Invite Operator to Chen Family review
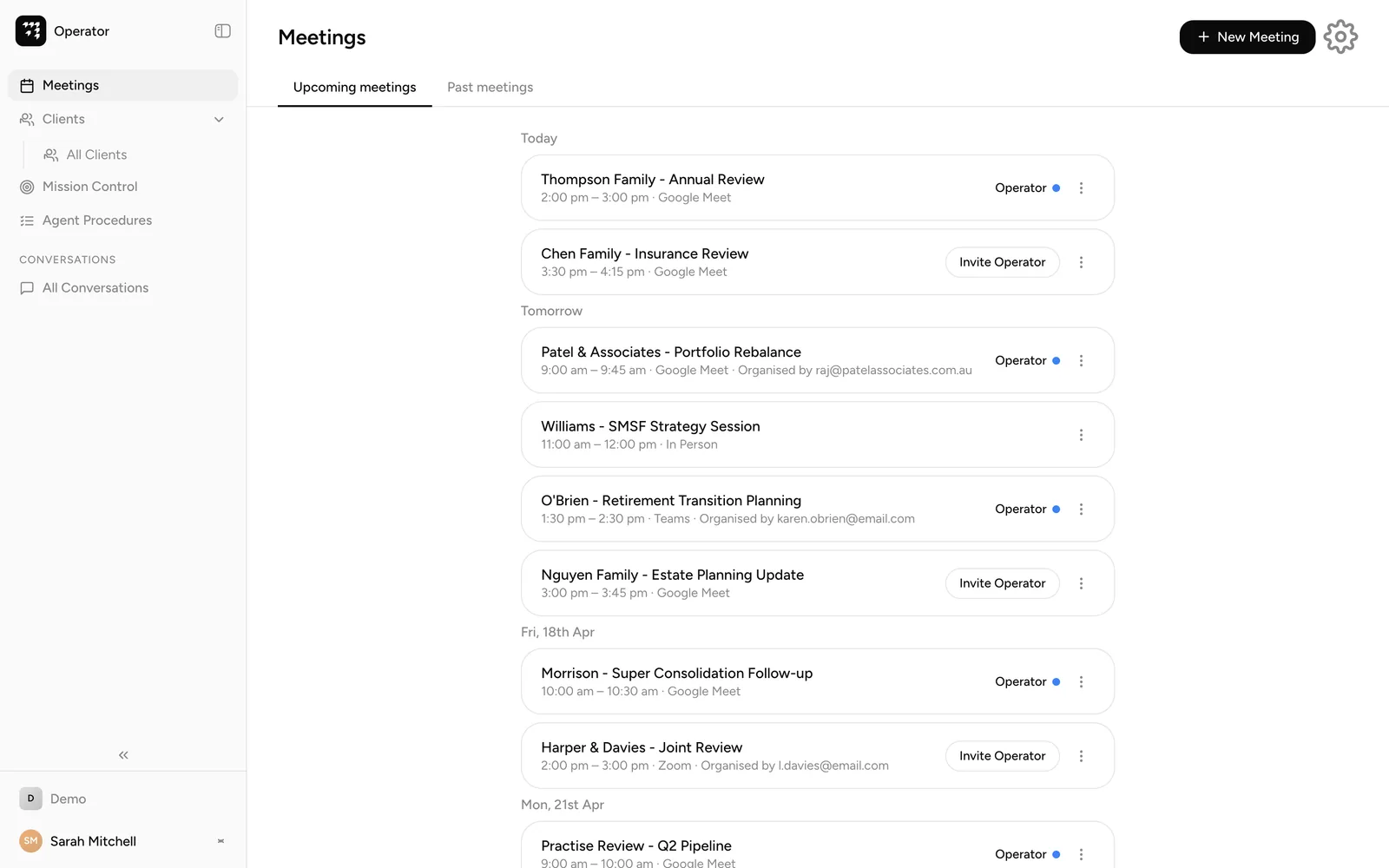The width and height of the screenshot is (1389, 868). click(x=1002, y=262)
